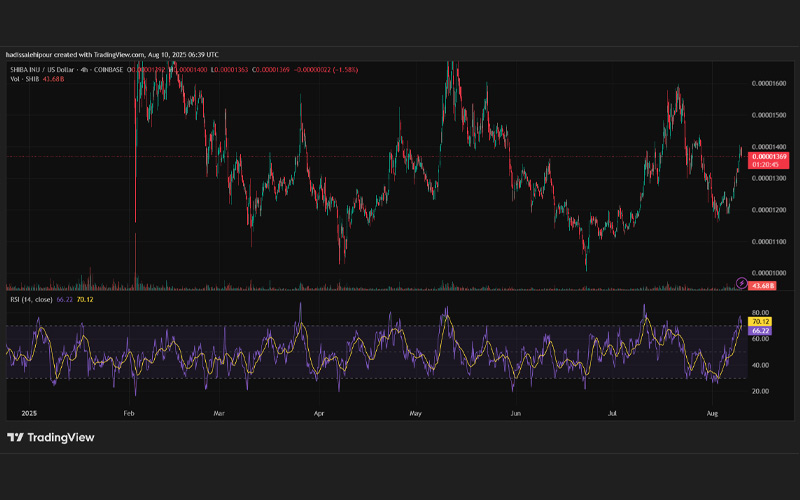The width and height of the screenshot is (800, 500).
Task: Click the RSI axis label 40.00
Action: tap(760, 365)
